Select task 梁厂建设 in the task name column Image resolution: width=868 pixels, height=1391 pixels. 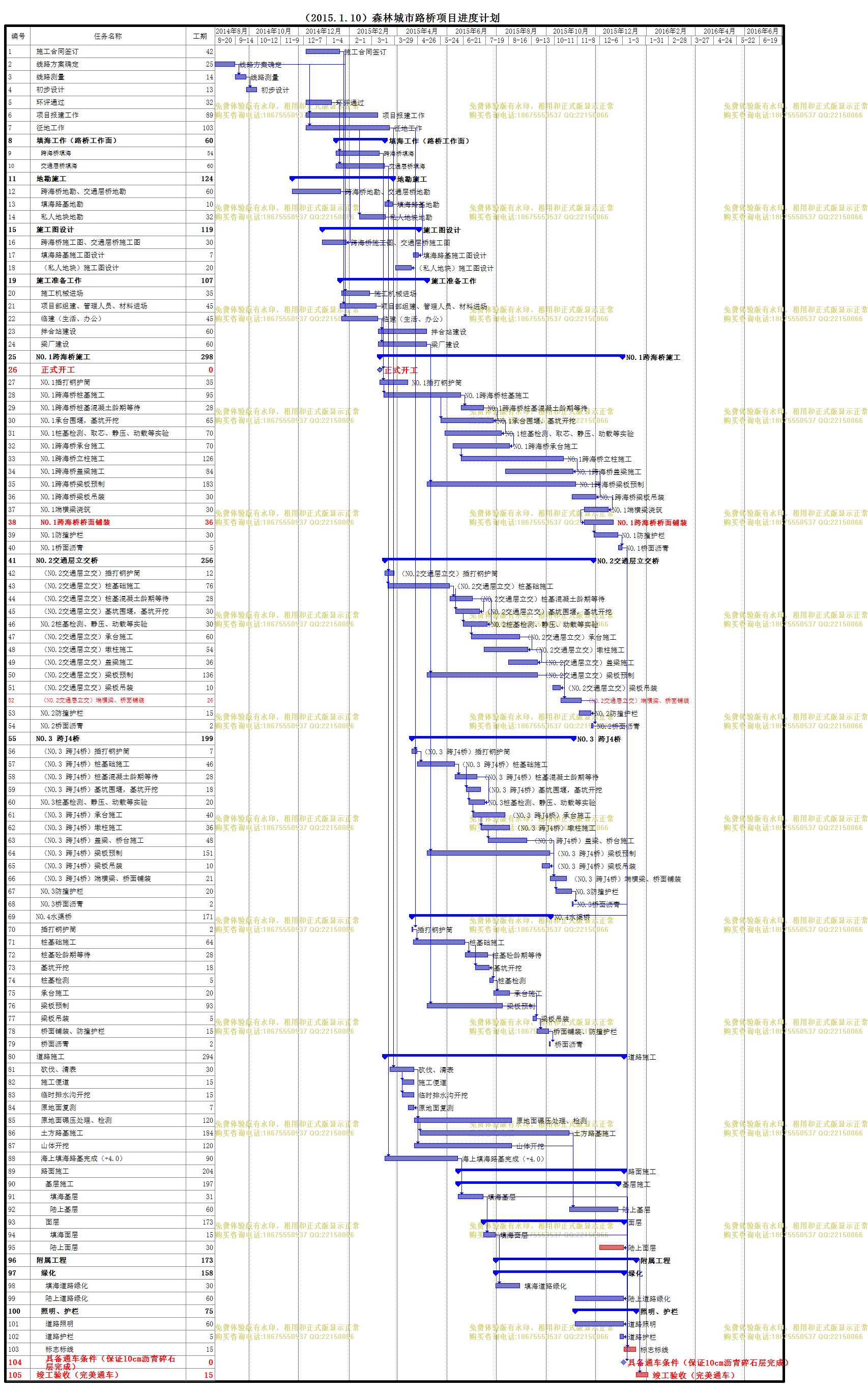[x=55, y=344]
